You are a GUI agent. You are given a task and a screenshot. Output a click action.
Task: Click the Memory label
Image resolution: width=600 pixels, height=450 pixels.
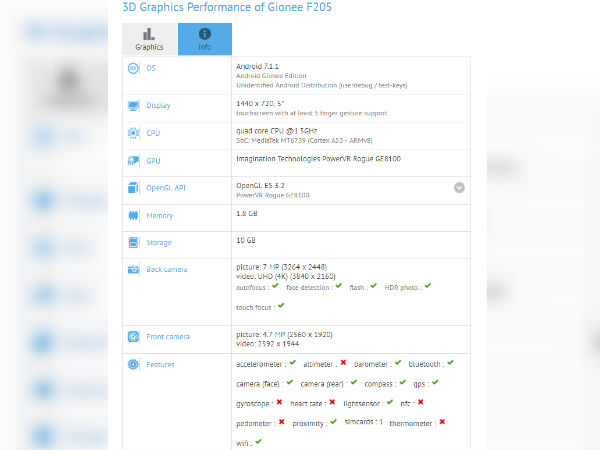160,216
